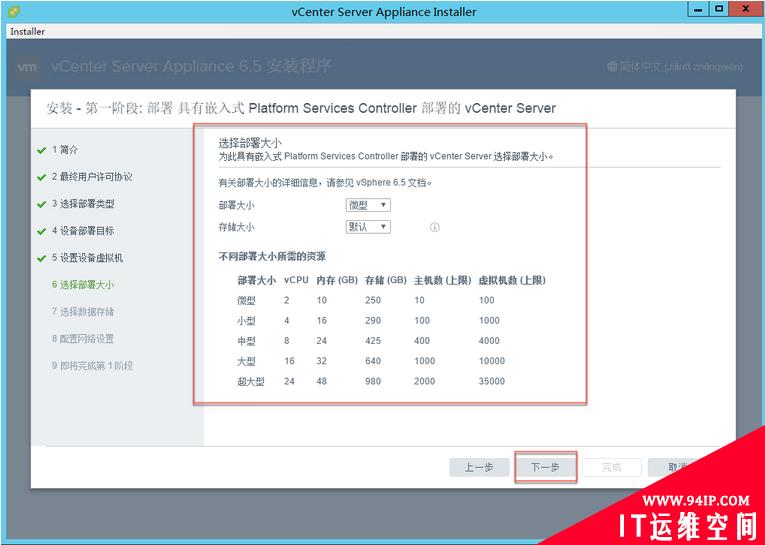Screen dimensions: 765x545
Task: Maximize the installer window
Action: pyautogui.click(x=718, y=9)
